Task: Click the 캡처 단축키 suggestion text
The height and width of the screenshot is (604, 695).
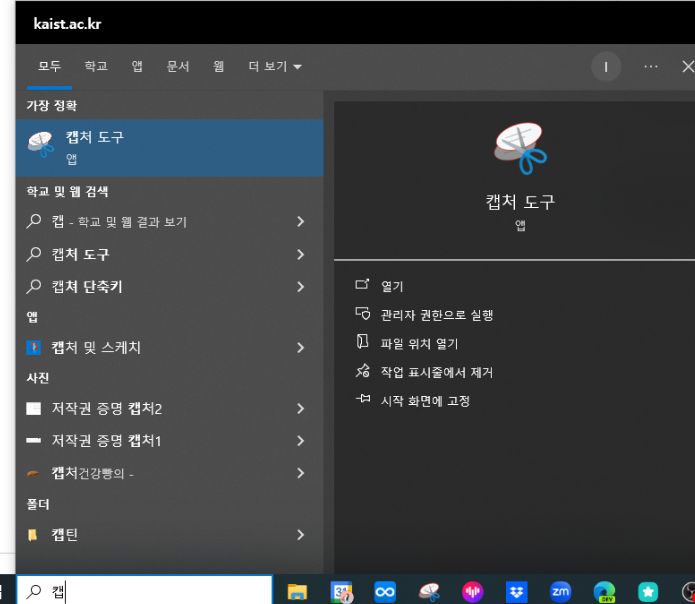Action: (87, 287)
